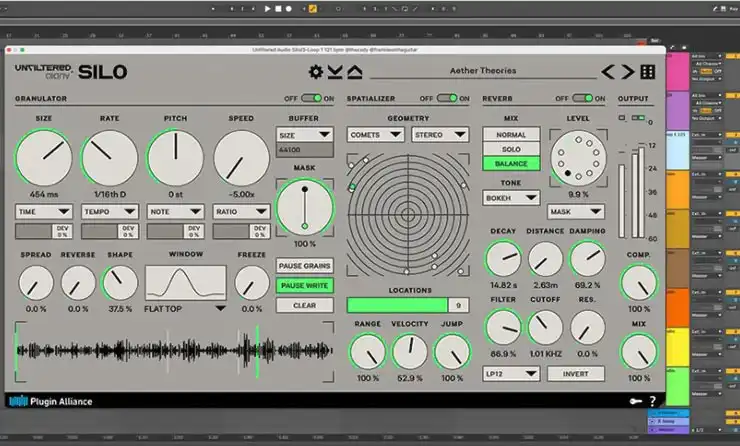Click the DEV slider under Size
Screen dimensions: 740x446
coord(43,231)
